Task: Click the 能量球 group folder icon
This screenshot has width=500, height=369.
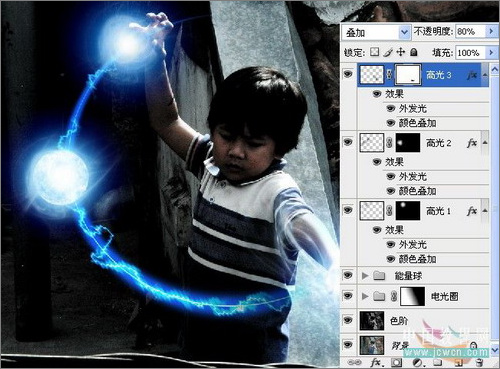Action: 379,275
